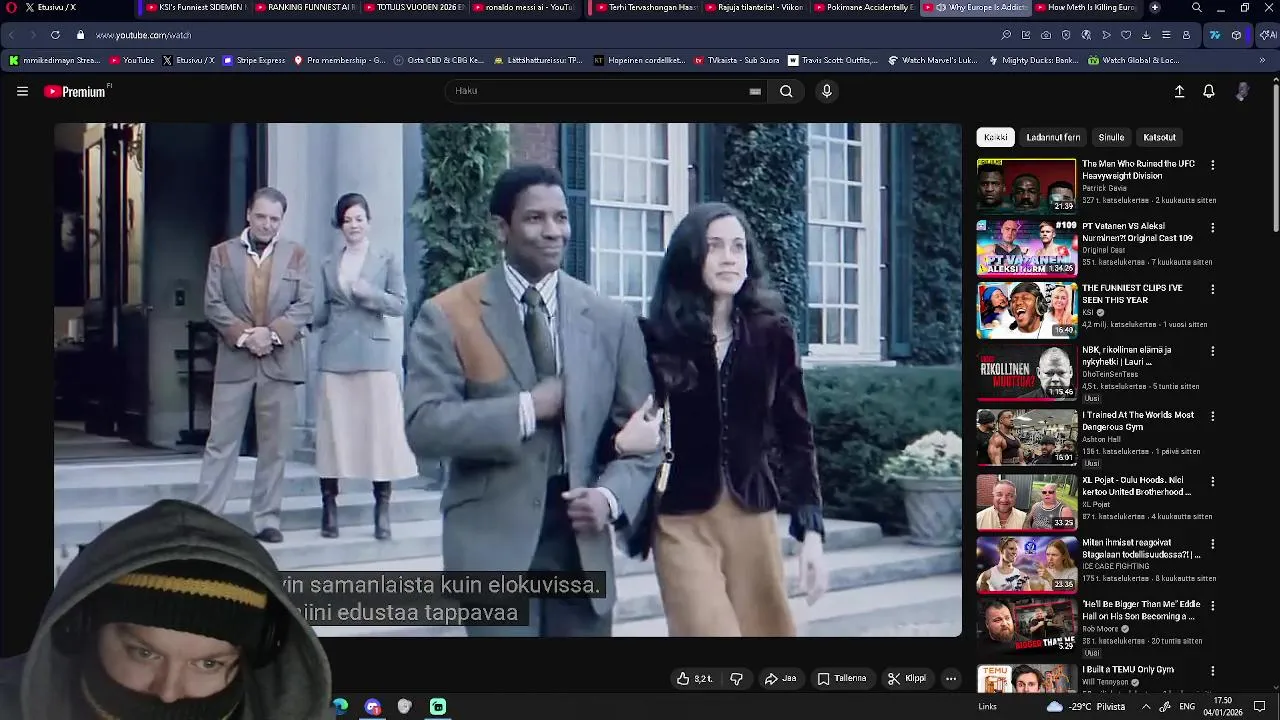
Task: Click the search magnifier button
Action: coord(786,91)
